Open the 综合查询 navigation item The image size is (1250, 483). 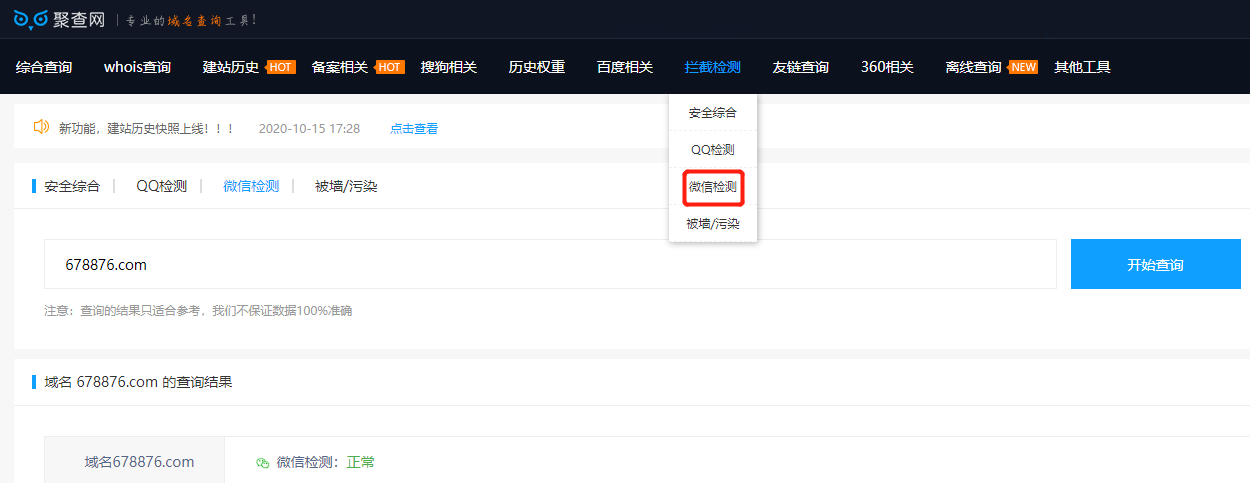(44, 67)
